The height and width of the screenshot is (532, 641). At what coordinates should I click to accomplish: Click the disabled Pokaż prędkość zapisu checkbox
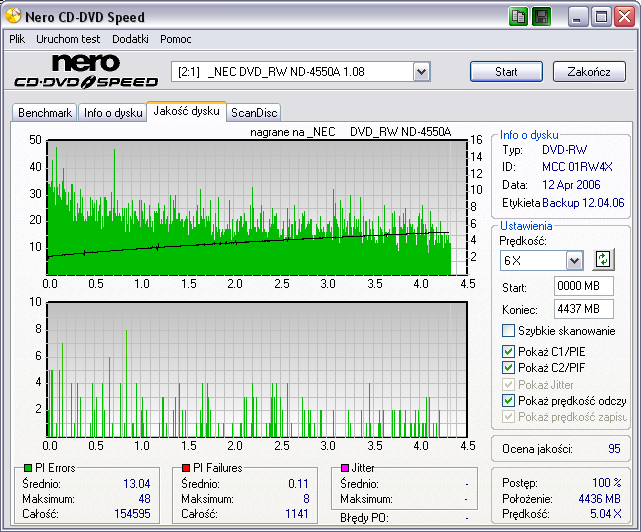point(508,417)
